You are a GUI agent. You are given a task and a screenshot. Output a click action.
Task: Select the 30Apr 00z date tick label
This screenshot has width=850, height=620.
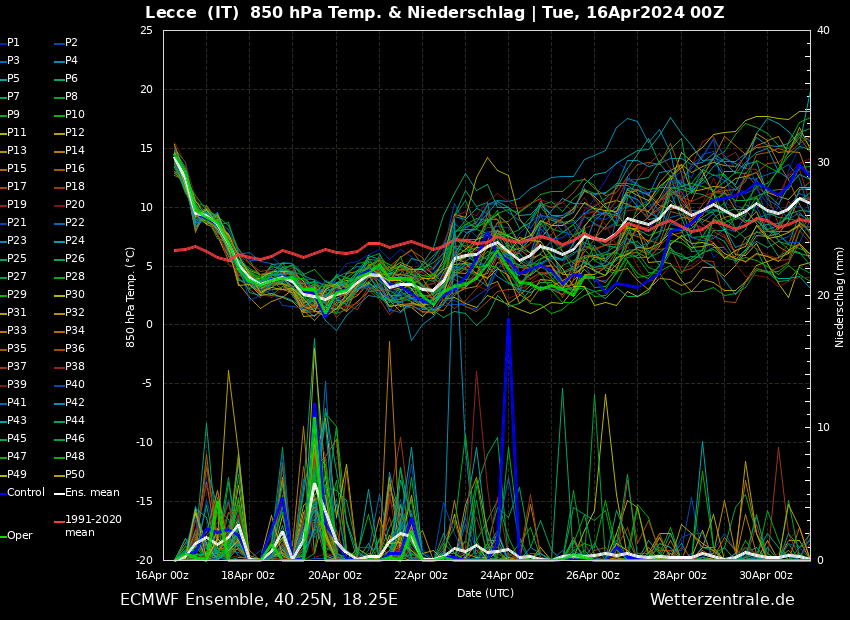[765, 575]
